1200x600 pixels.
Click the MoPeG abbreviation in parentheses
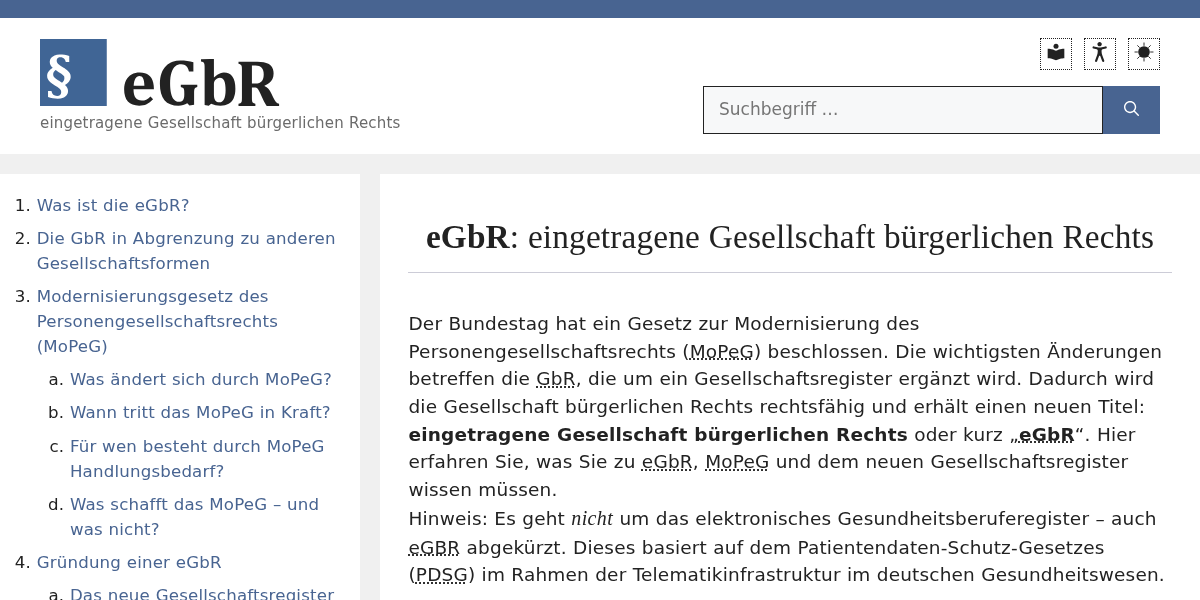tap(721, 352)
